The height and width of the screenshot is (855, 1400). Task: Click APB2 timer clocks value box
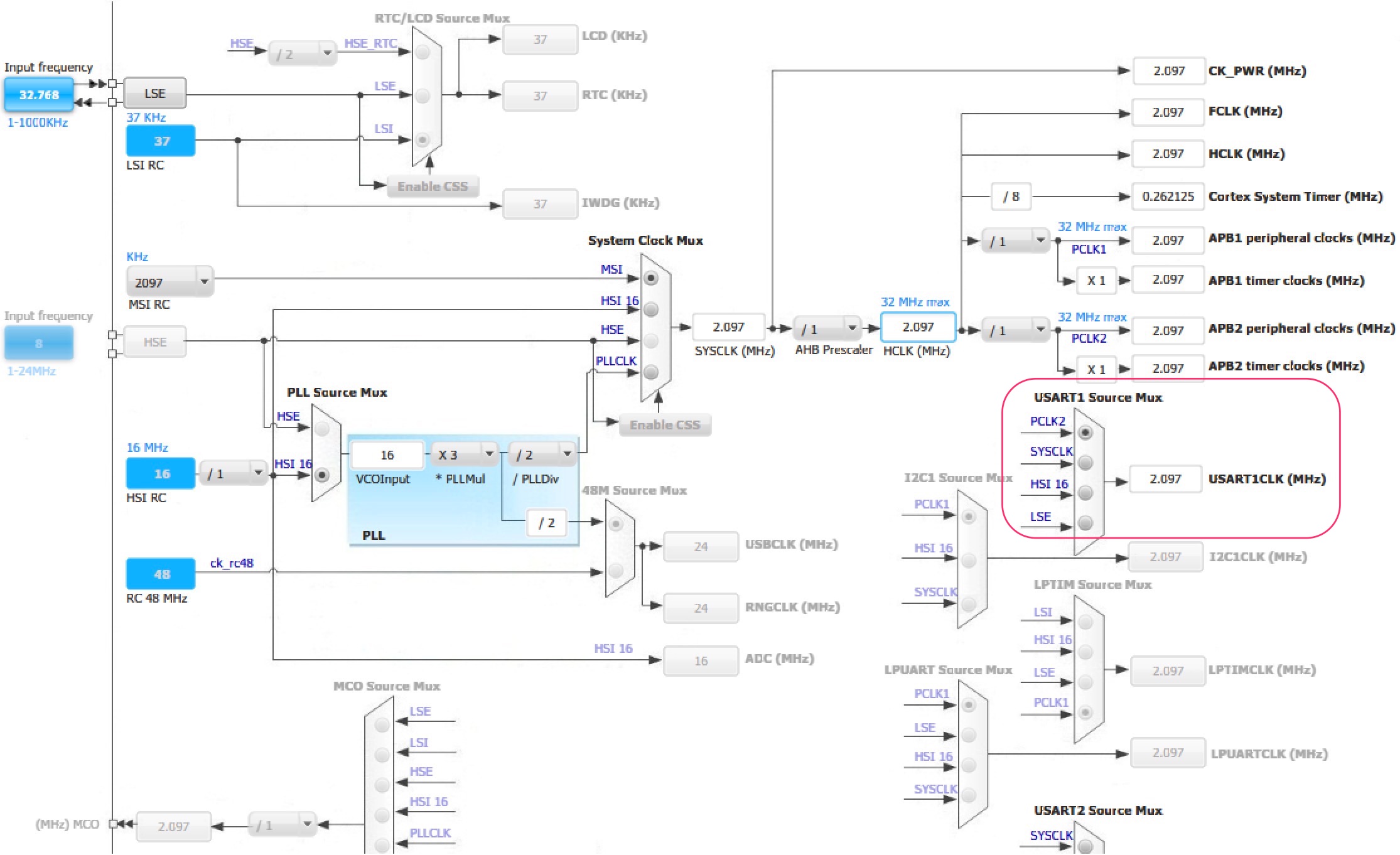pos(1168,368)
